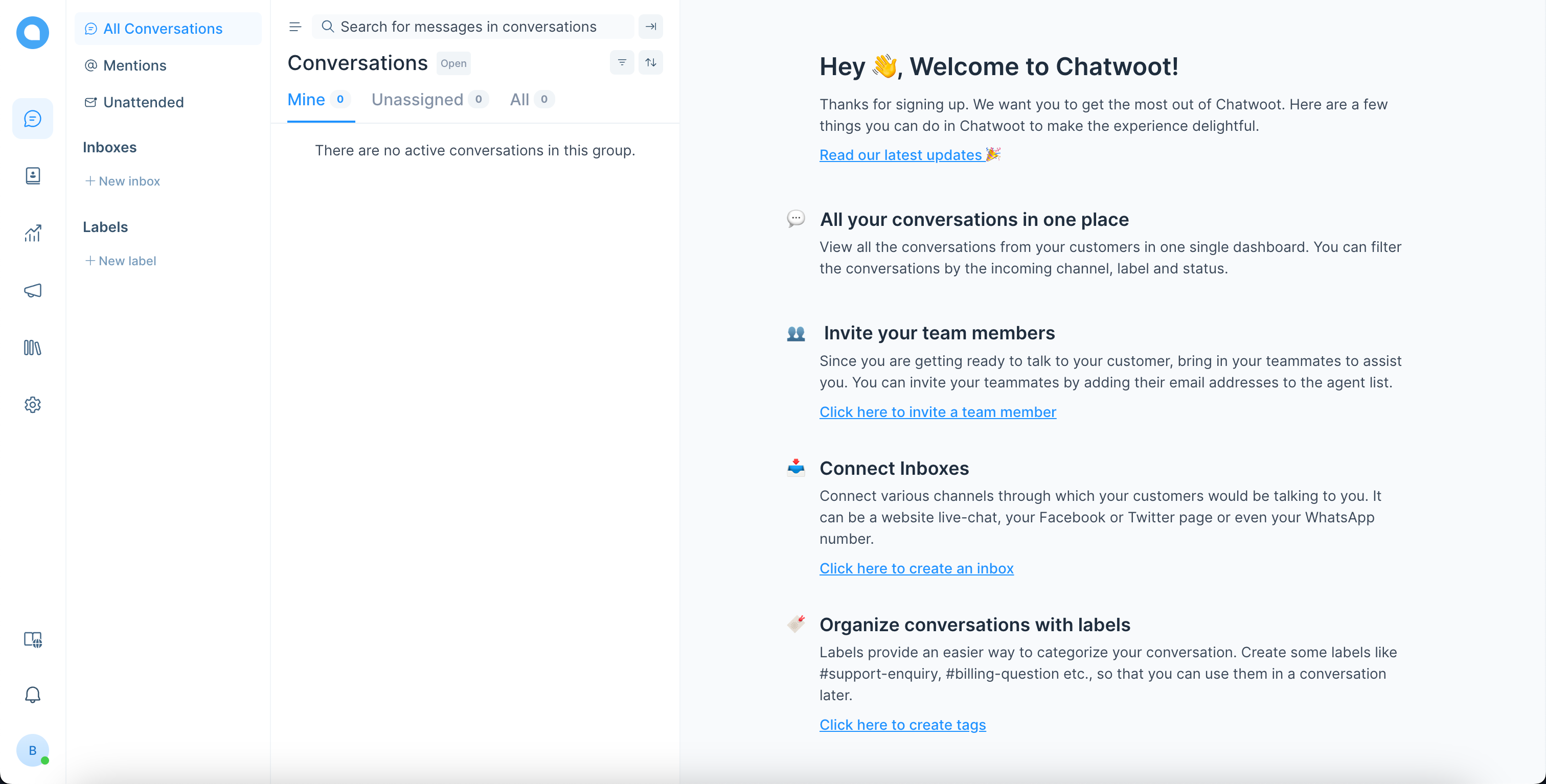Open the notifications bell
This screenshot has width=1546, height=784.
32,695
